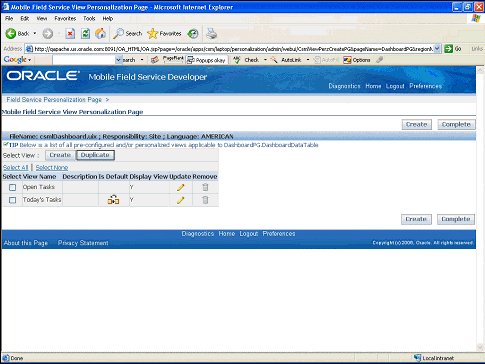Screen dimensions: 485x364
Task: Click the Google toolbar highlighter pen icon
Action: [x=379, y=60]
